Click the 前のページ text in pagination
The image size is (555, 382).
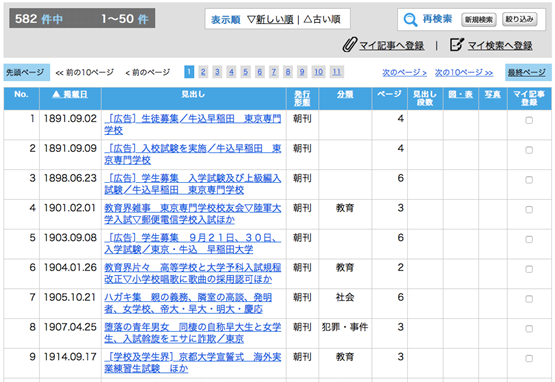pyautogui.click(x=148, y=73)
